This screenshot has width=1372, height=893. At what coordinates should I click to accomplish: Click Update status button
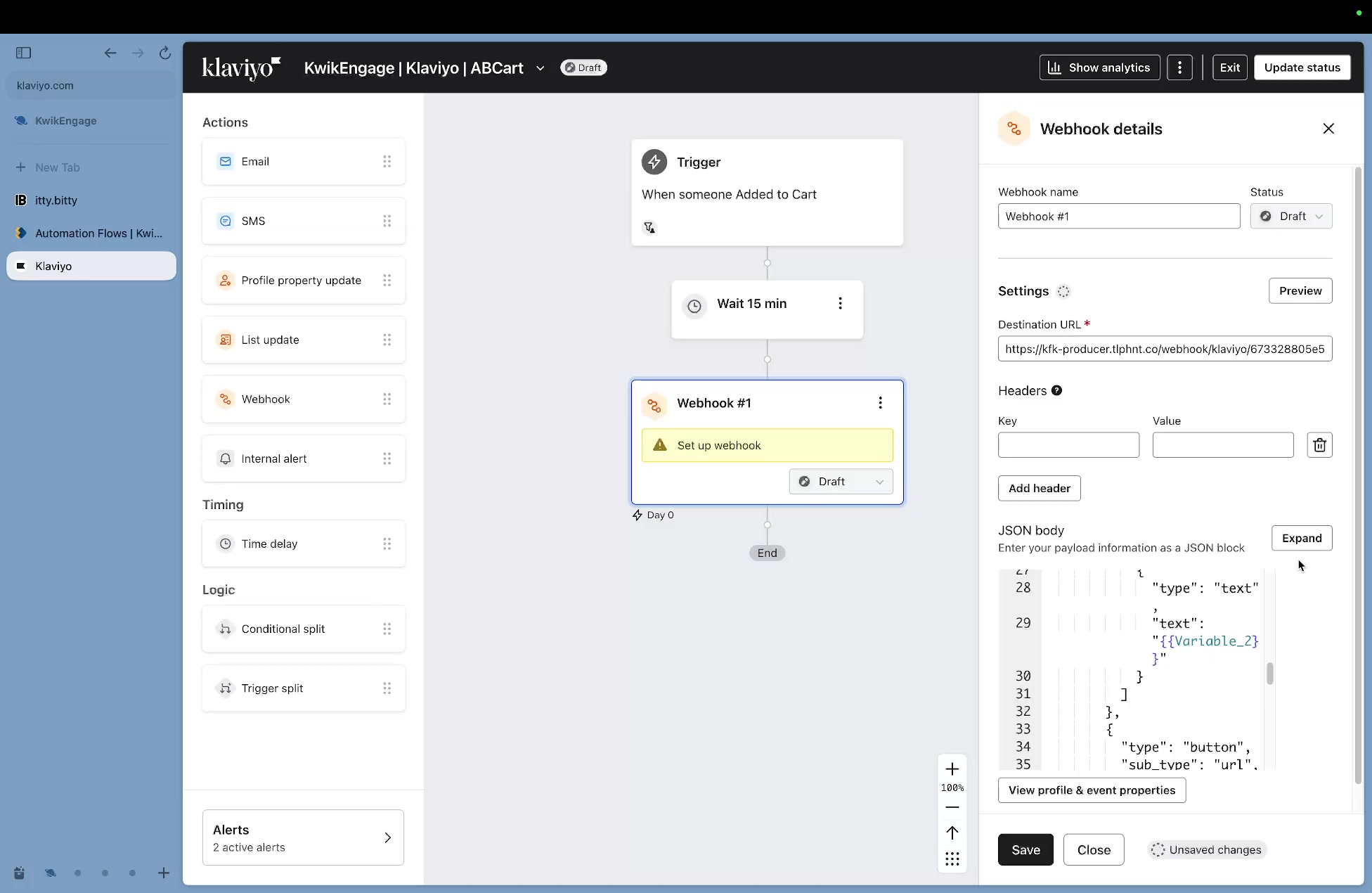click(1302, 68)
